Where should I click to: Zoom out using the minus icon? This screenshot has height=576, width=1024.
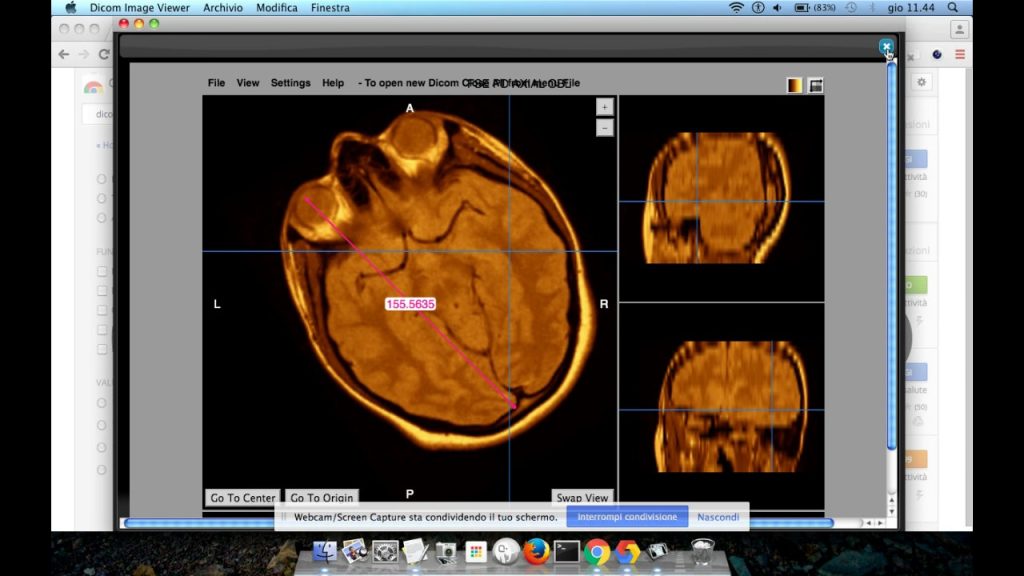604,127
